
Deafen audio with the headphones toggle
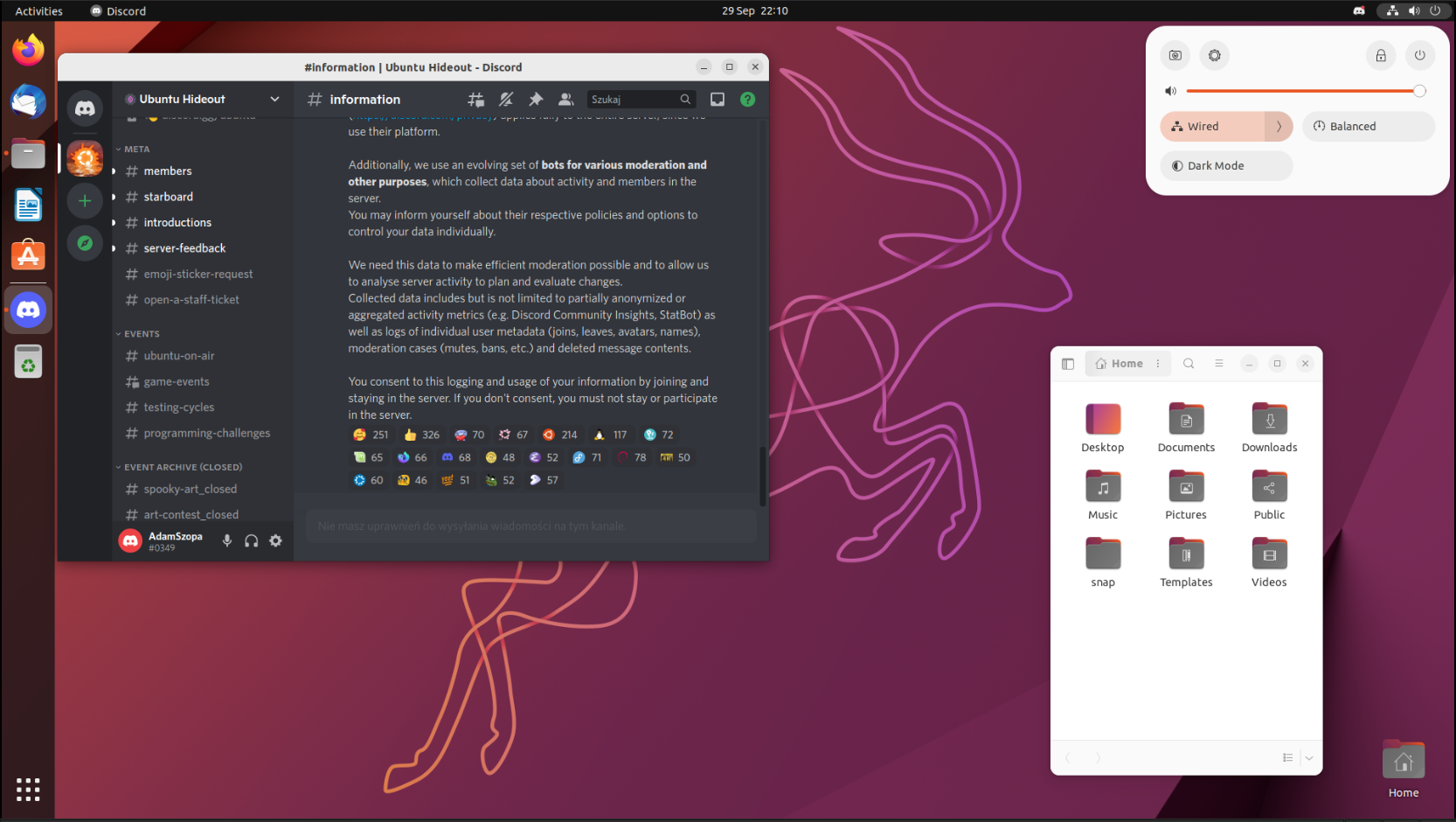(252, 540)
